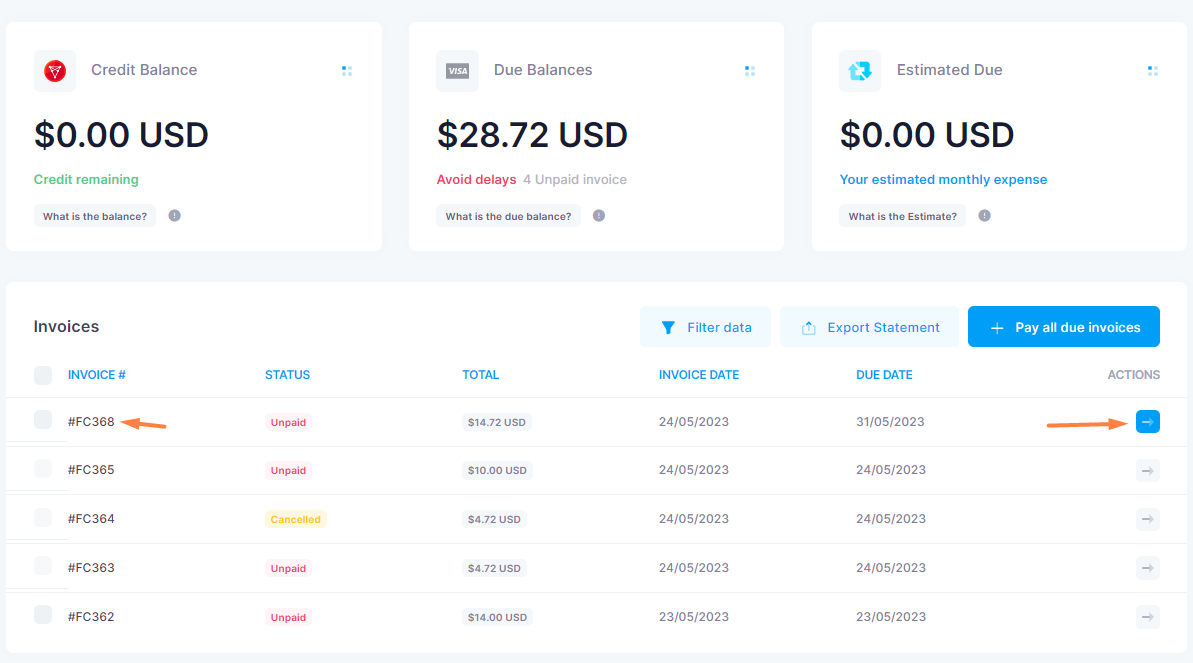
Task: Click the 'What is the due balance?' label
Action: [x=508, y=216]
